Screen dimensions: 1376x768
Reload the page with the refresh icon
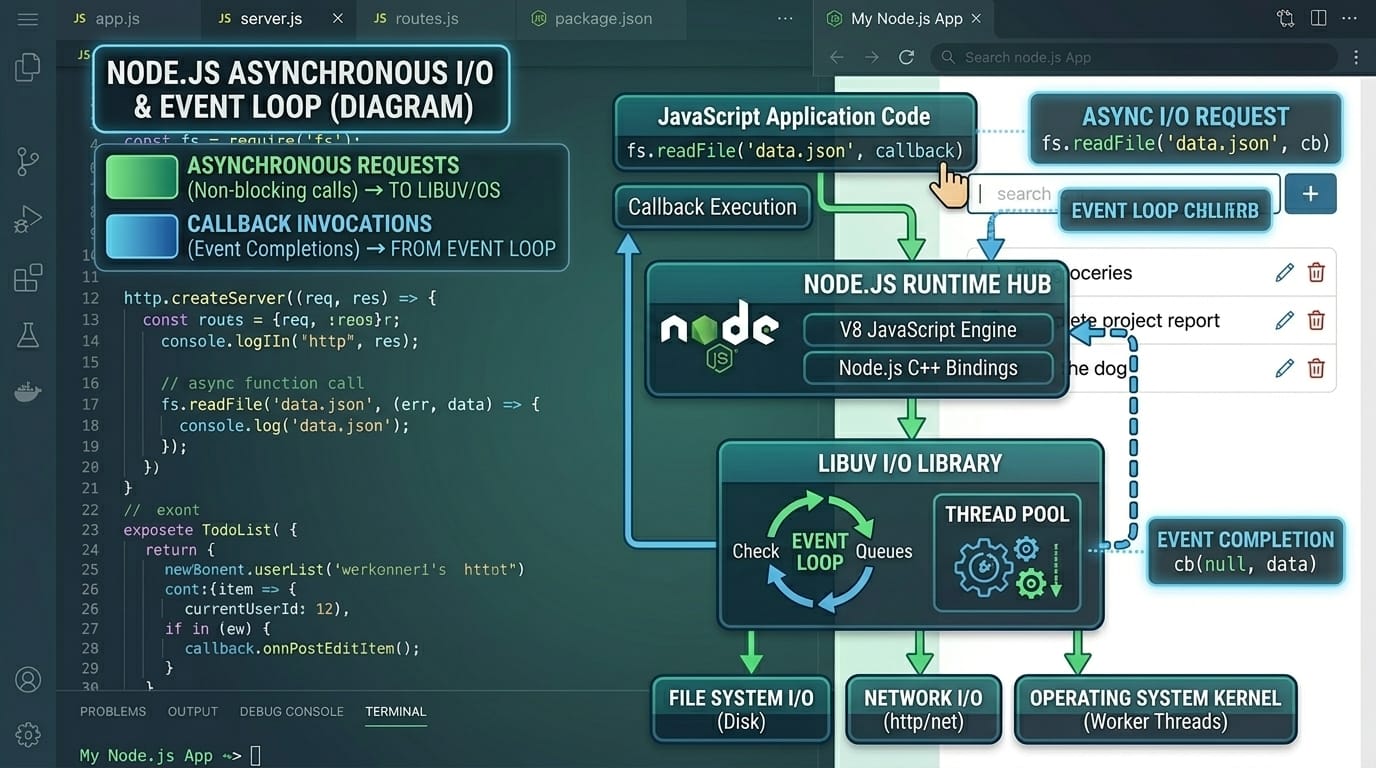point(906,57)
